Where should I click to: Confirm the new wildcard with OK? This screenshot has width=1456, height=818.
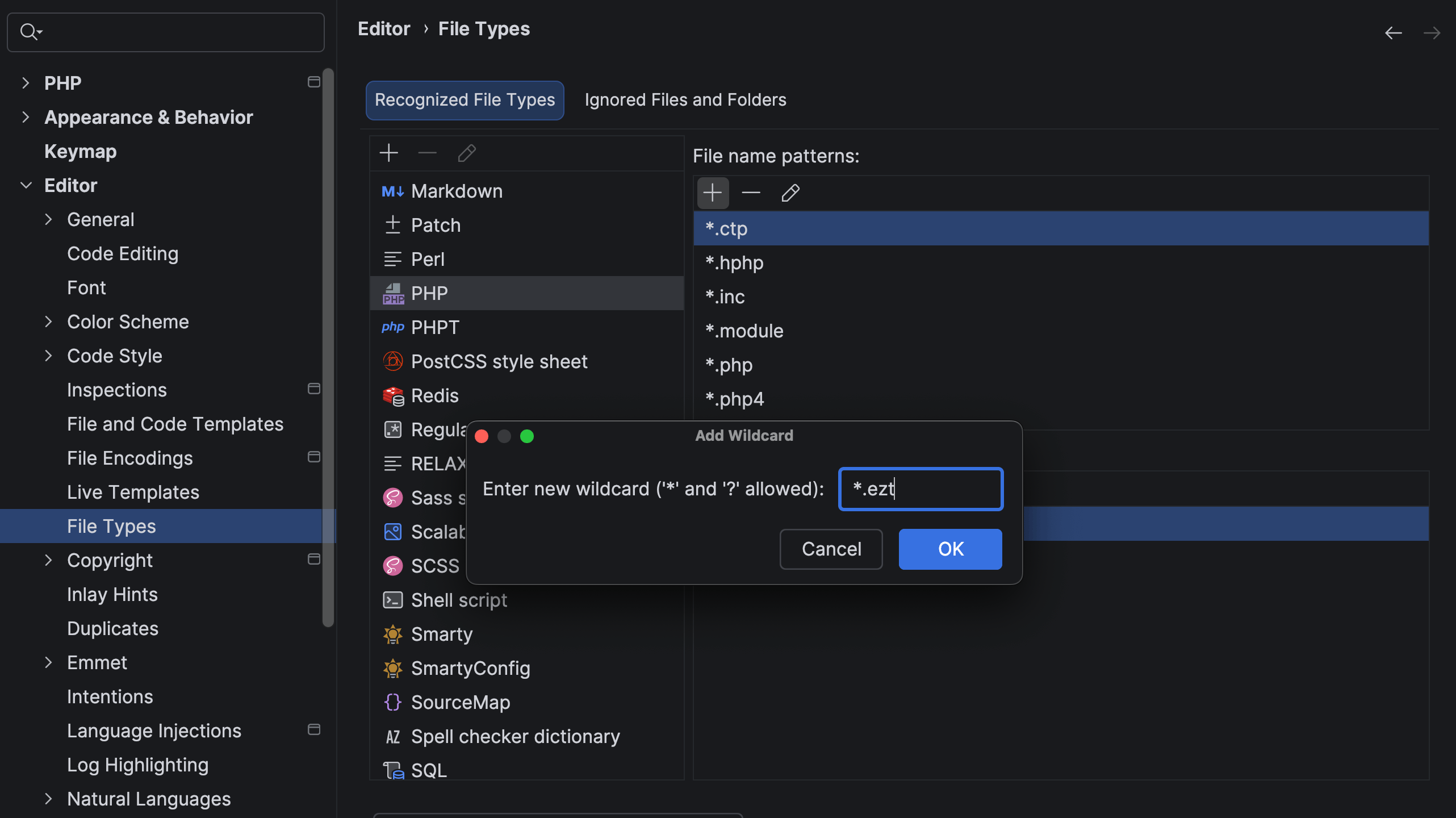pos(949,549)
